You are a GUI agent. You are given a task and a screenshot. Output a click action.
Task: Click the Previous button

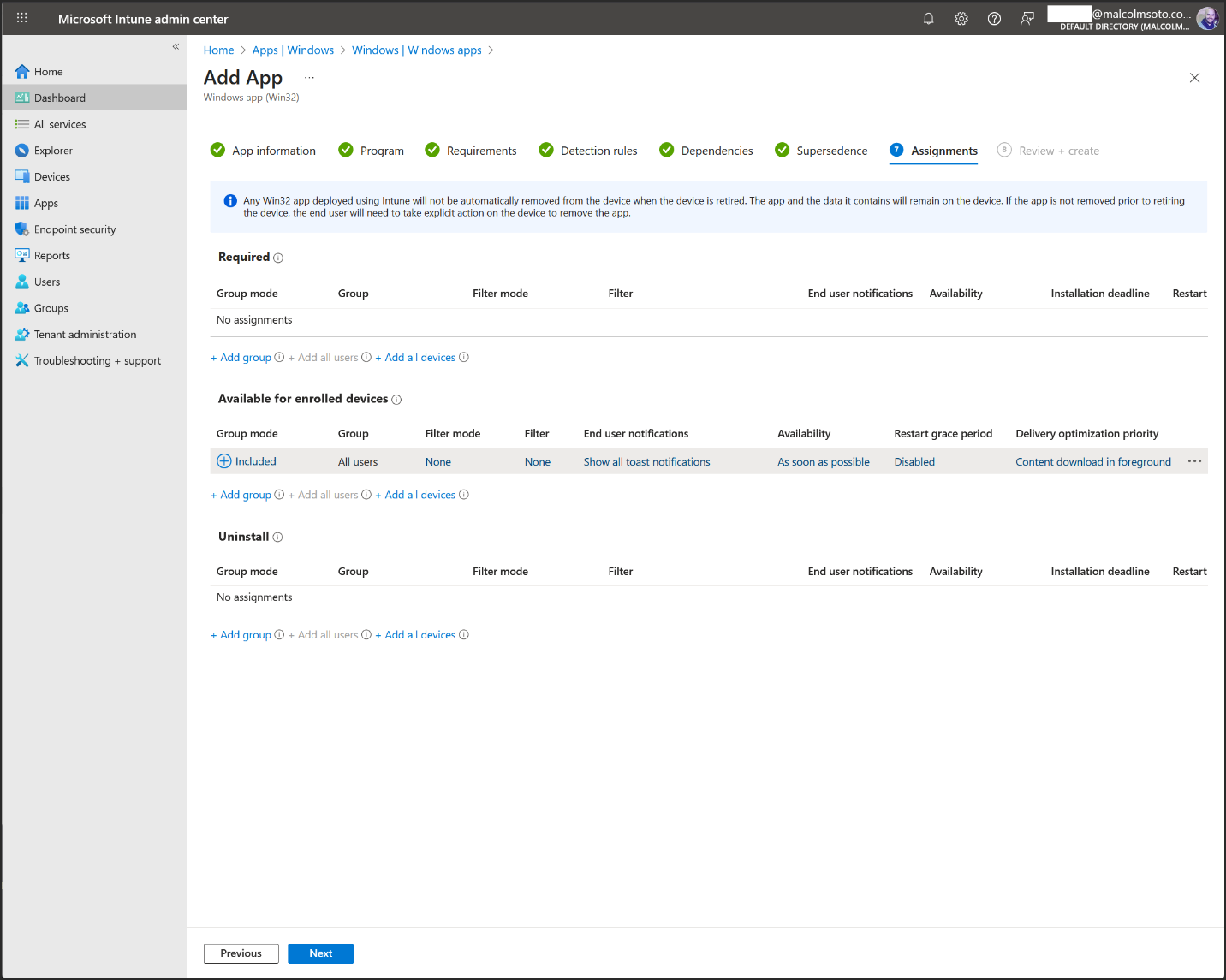(241, 953)
